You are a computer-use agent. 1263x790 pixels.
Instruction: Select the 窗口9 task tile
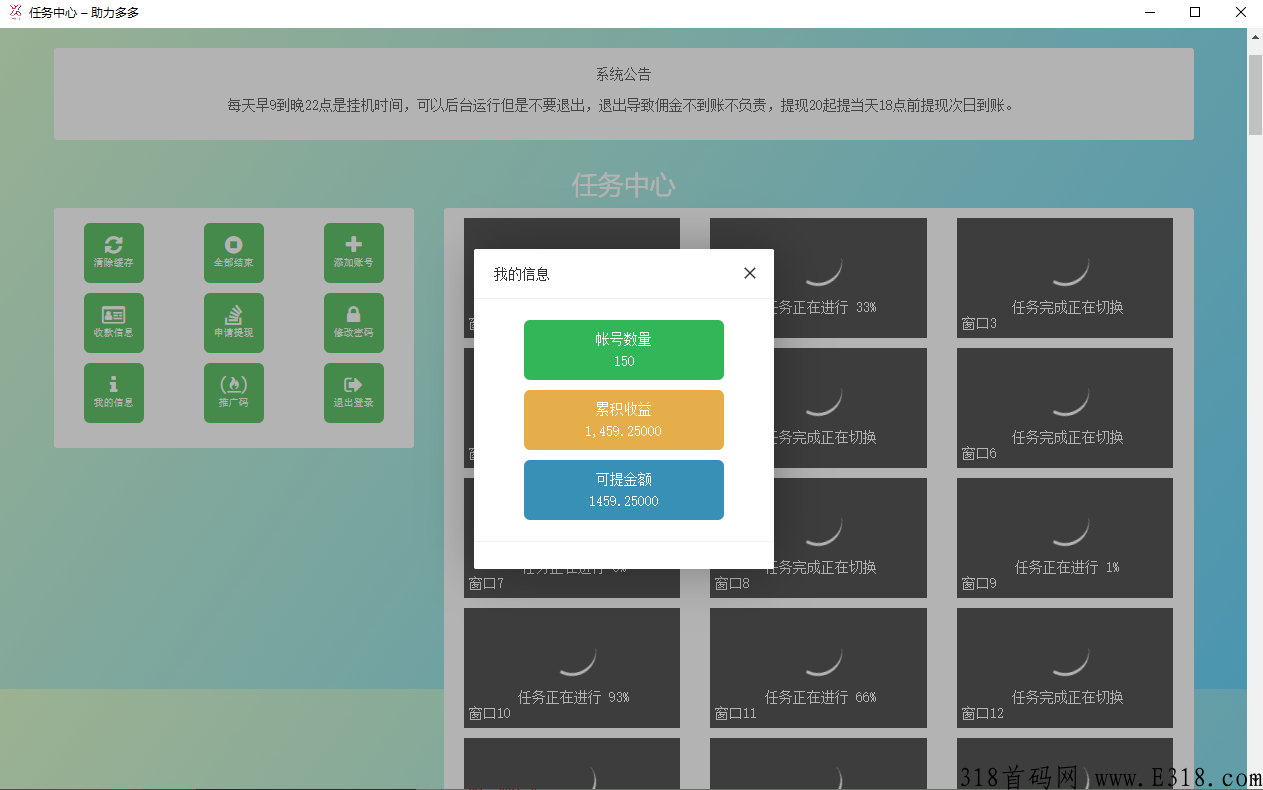pyautogui.click(x=1065, y=538)
